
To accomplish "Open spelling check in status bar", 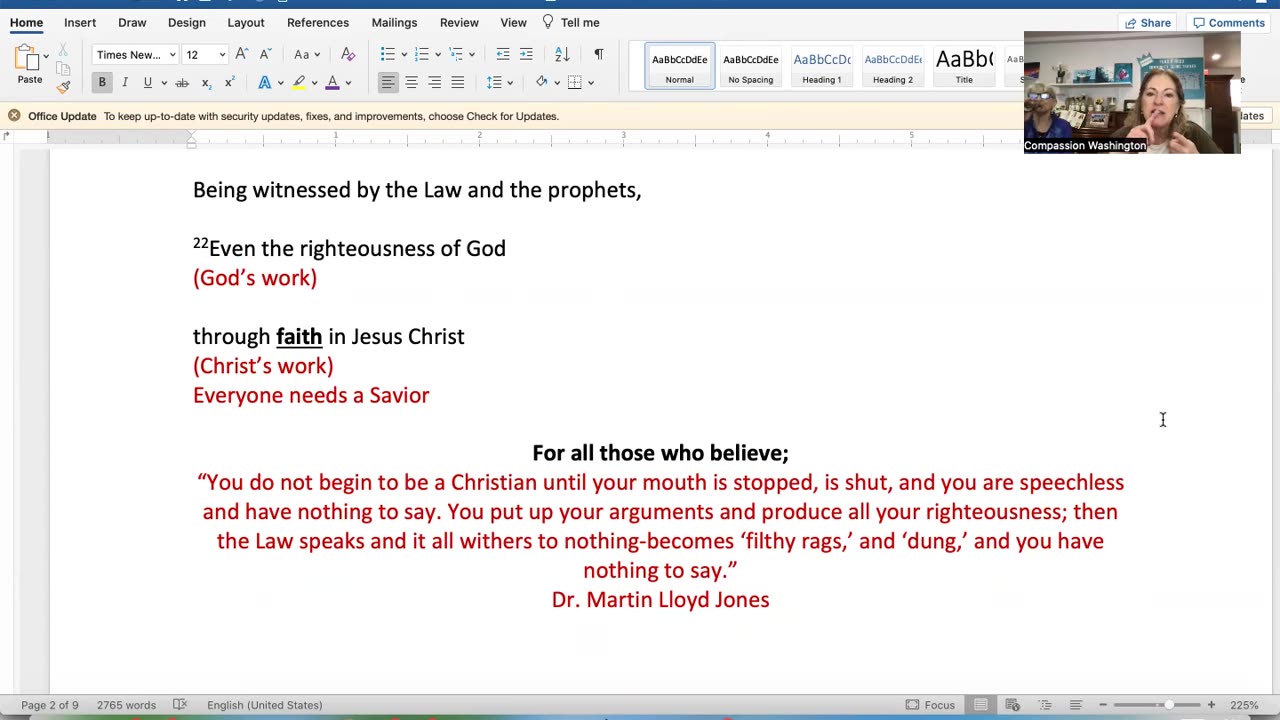I will click(x=180, y=705).
